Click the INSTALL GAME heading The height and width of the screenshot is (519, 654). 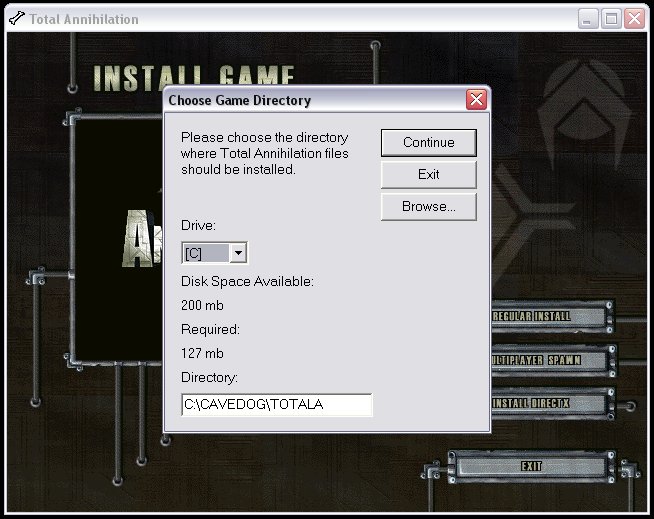coord(193,77)
